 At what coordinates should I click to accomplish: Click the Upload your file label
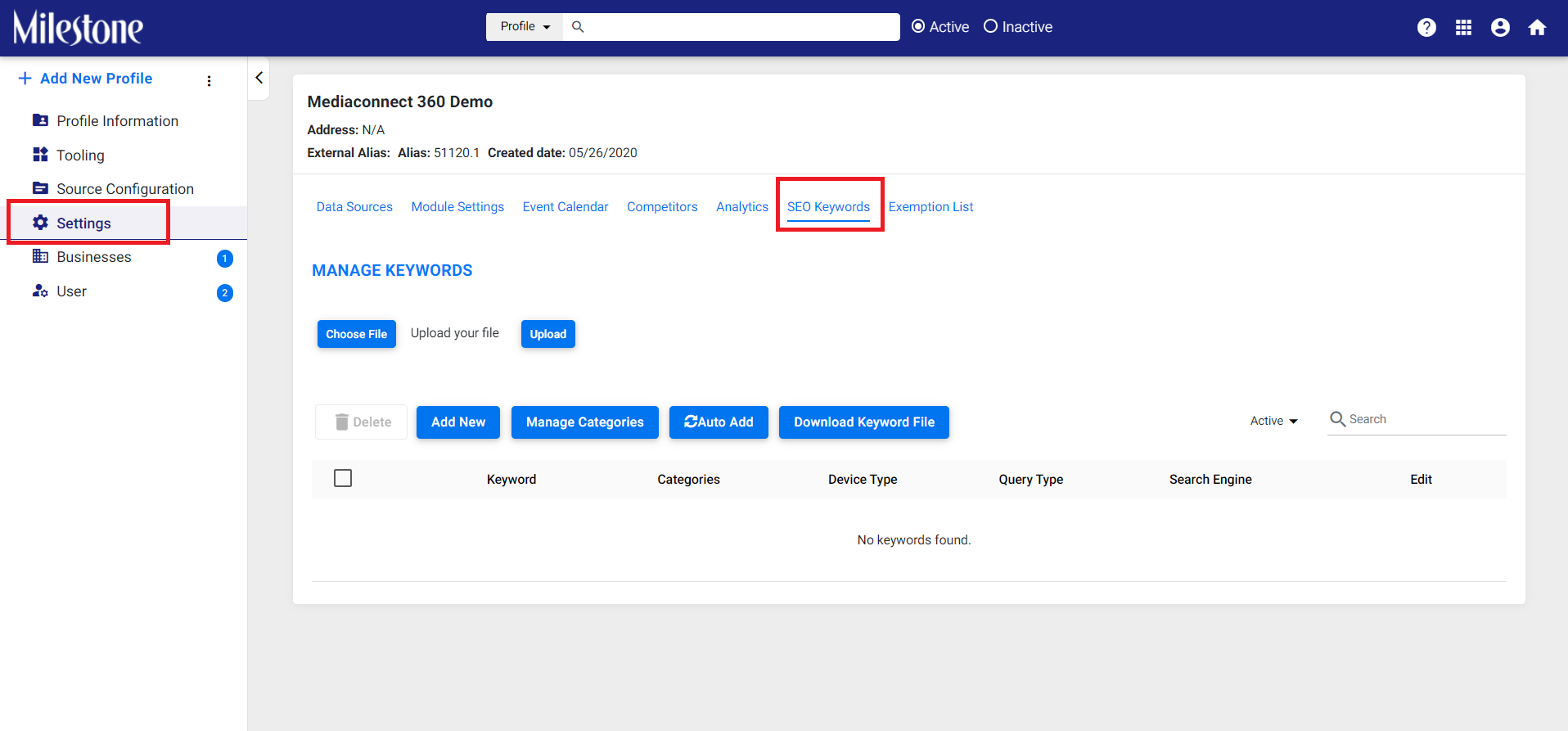click(x=454, y=333)
